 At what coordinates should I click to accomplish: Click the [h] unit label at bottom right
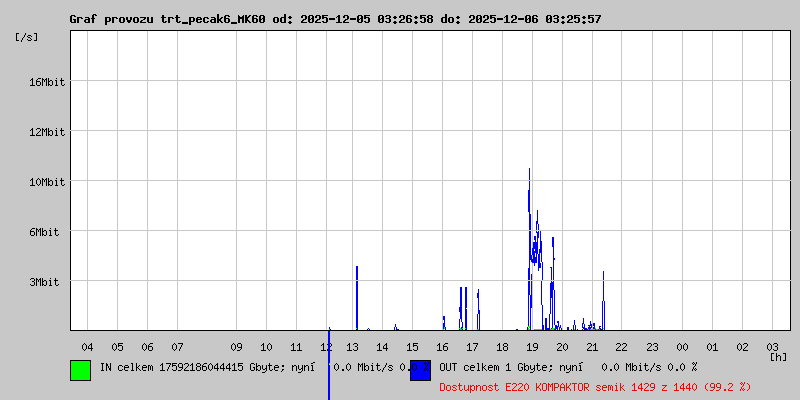pos(778,357)
